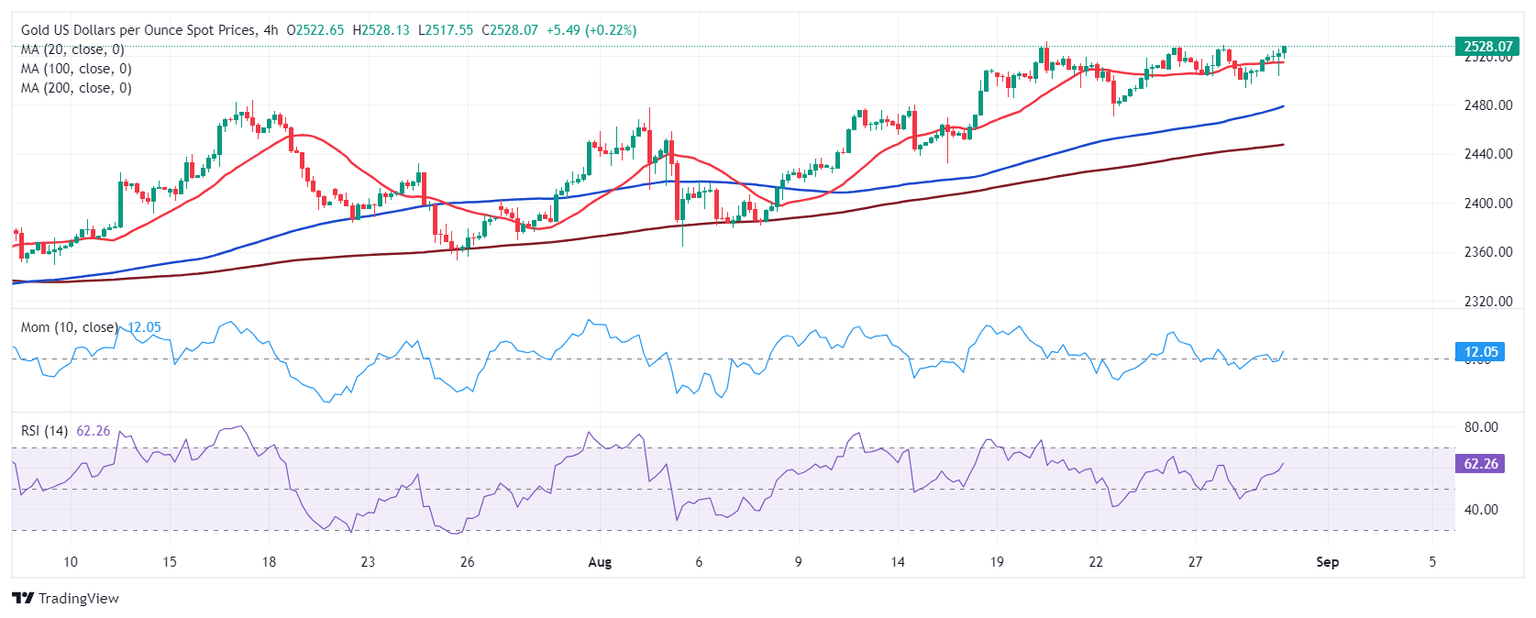Click the TradingView brand text
Viewport: 1536px width, 618px height.
[x=78, y=598]
